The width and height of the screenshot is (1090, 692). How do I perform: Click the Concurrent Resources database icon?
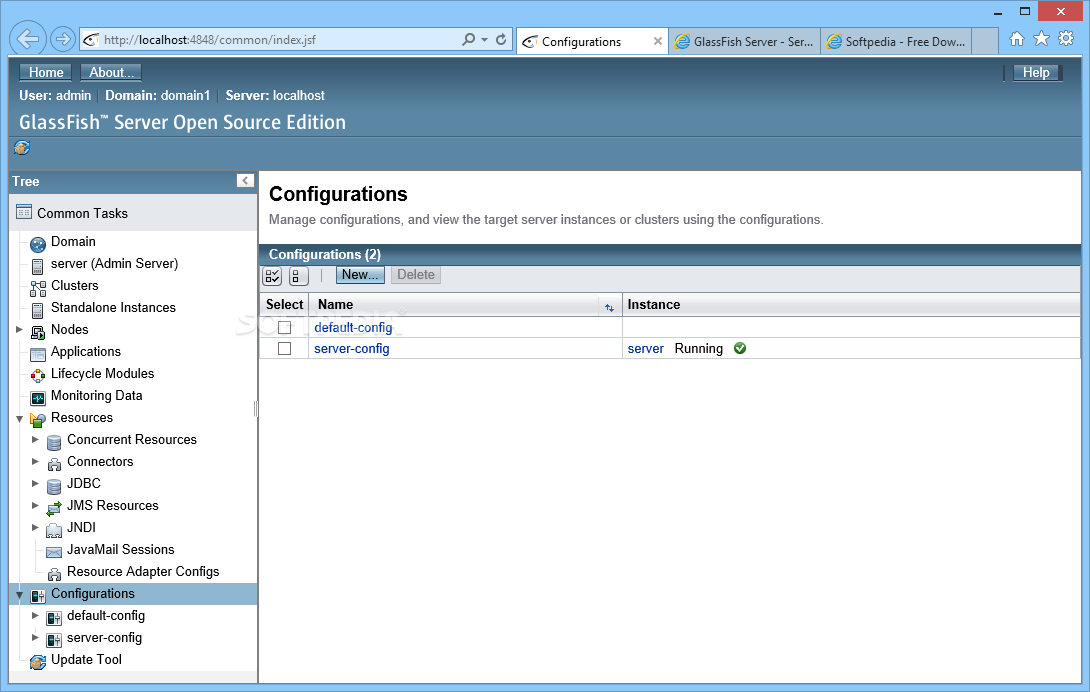tap(54, 442)
